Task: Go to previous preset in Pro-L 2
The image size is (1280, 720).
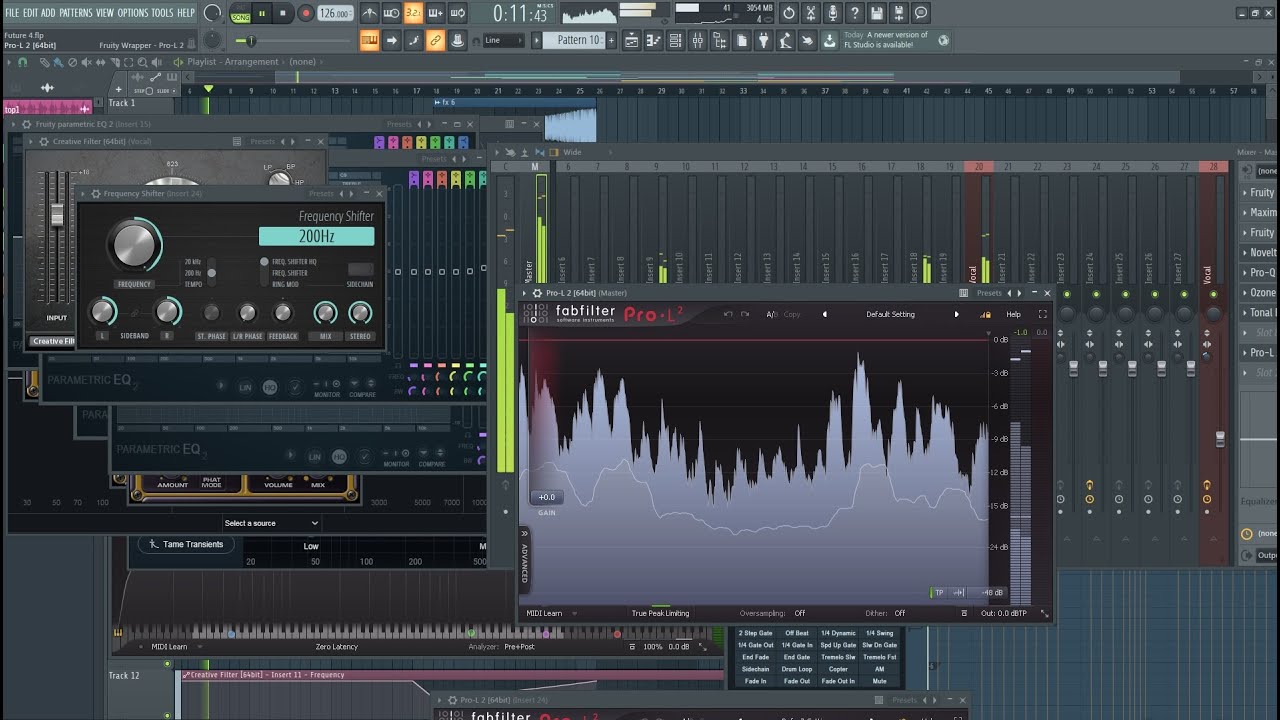Action: 825,314
